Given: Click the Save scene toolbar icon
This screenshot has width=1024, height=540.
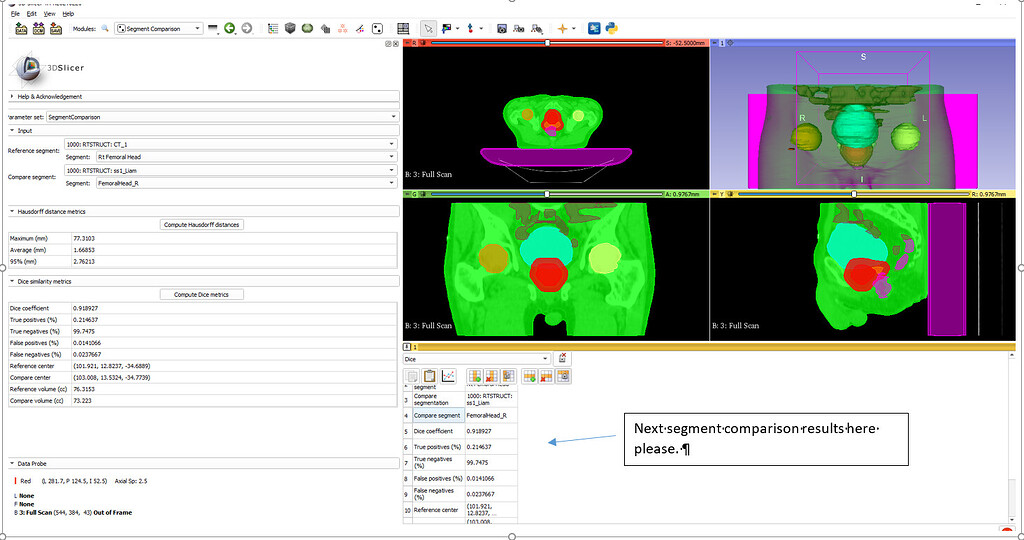Looking at the screenshot, I should coord(56,29).
